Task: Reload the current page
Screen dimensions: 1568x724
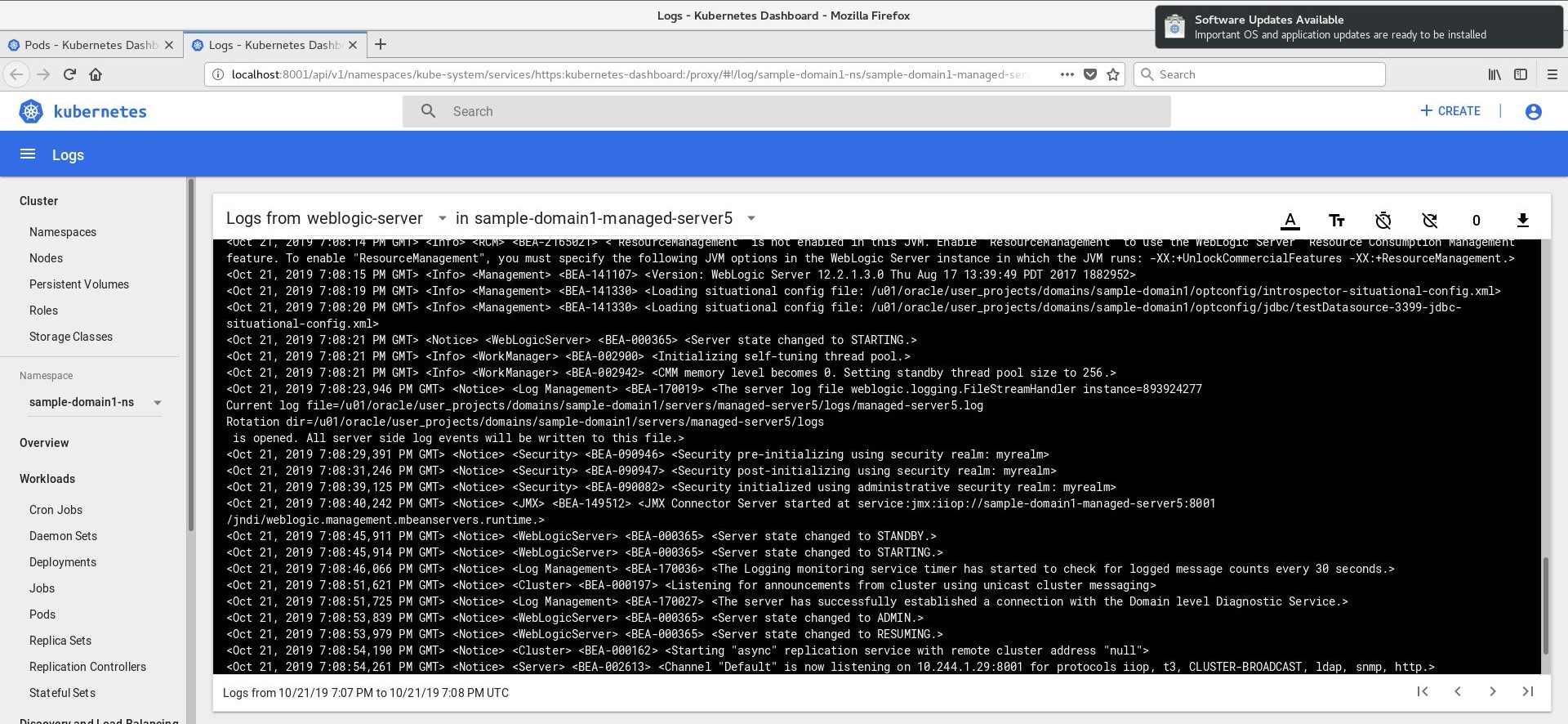Action: coord(69,74)
